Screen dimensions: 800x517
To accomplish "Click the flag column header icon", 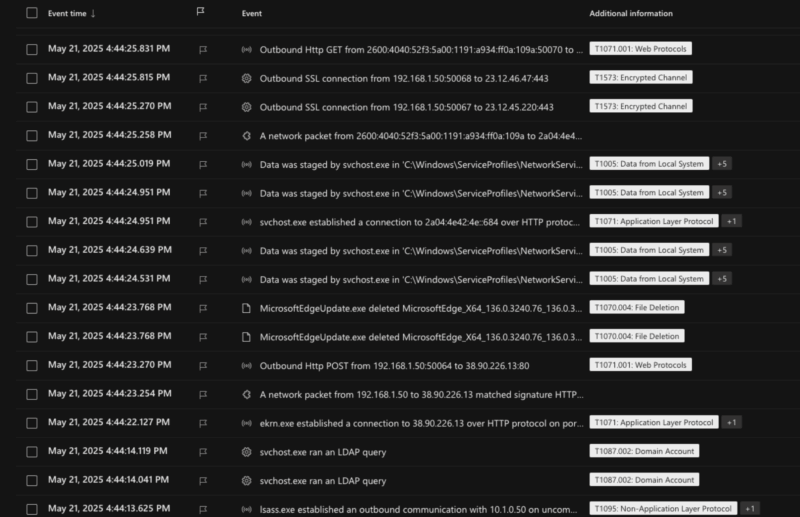I will coord(201,13).
